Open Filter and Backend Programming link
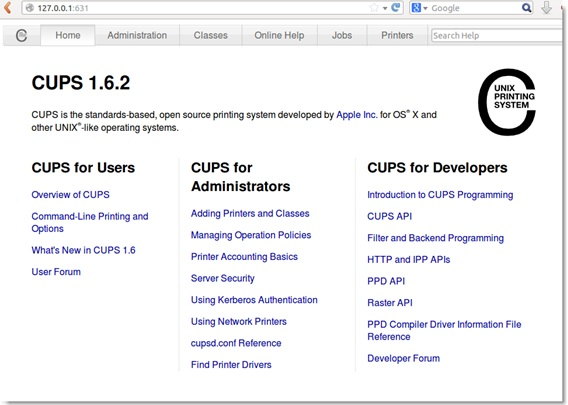 click(x=435, y=238)
